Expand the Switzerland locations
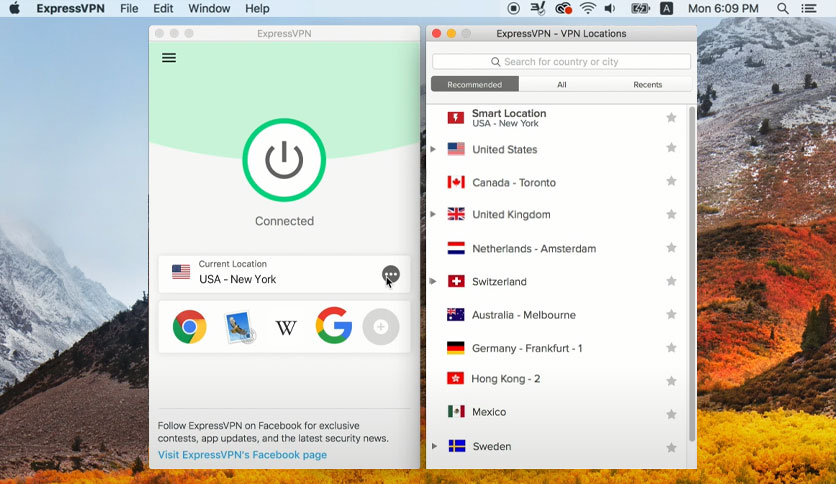This screenshot has height=484, width=836. [433, 281]
